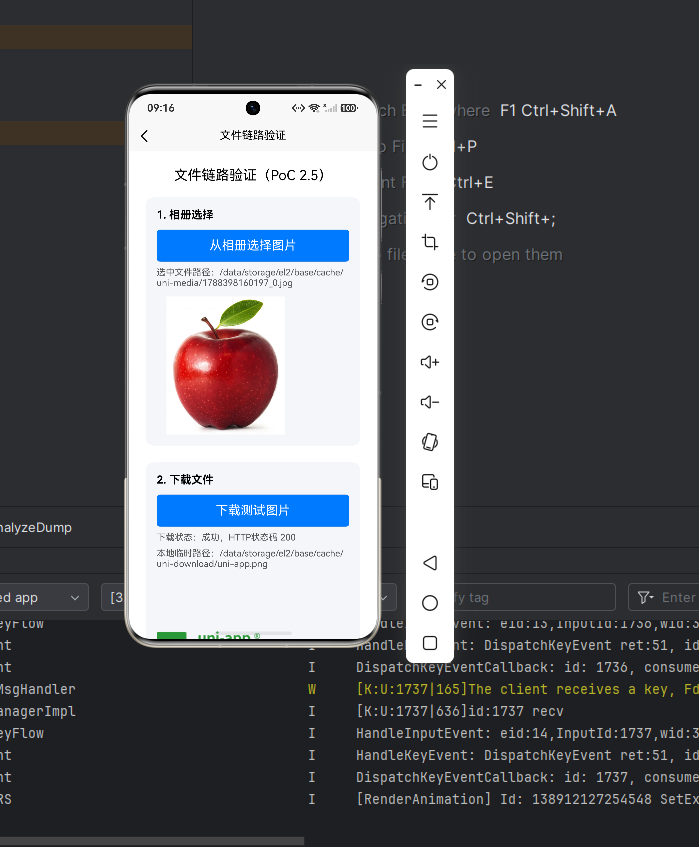The height and width of the screenshot is (847, 699).
Task: Click the shake device icon
Action: (x=429, y=442)
